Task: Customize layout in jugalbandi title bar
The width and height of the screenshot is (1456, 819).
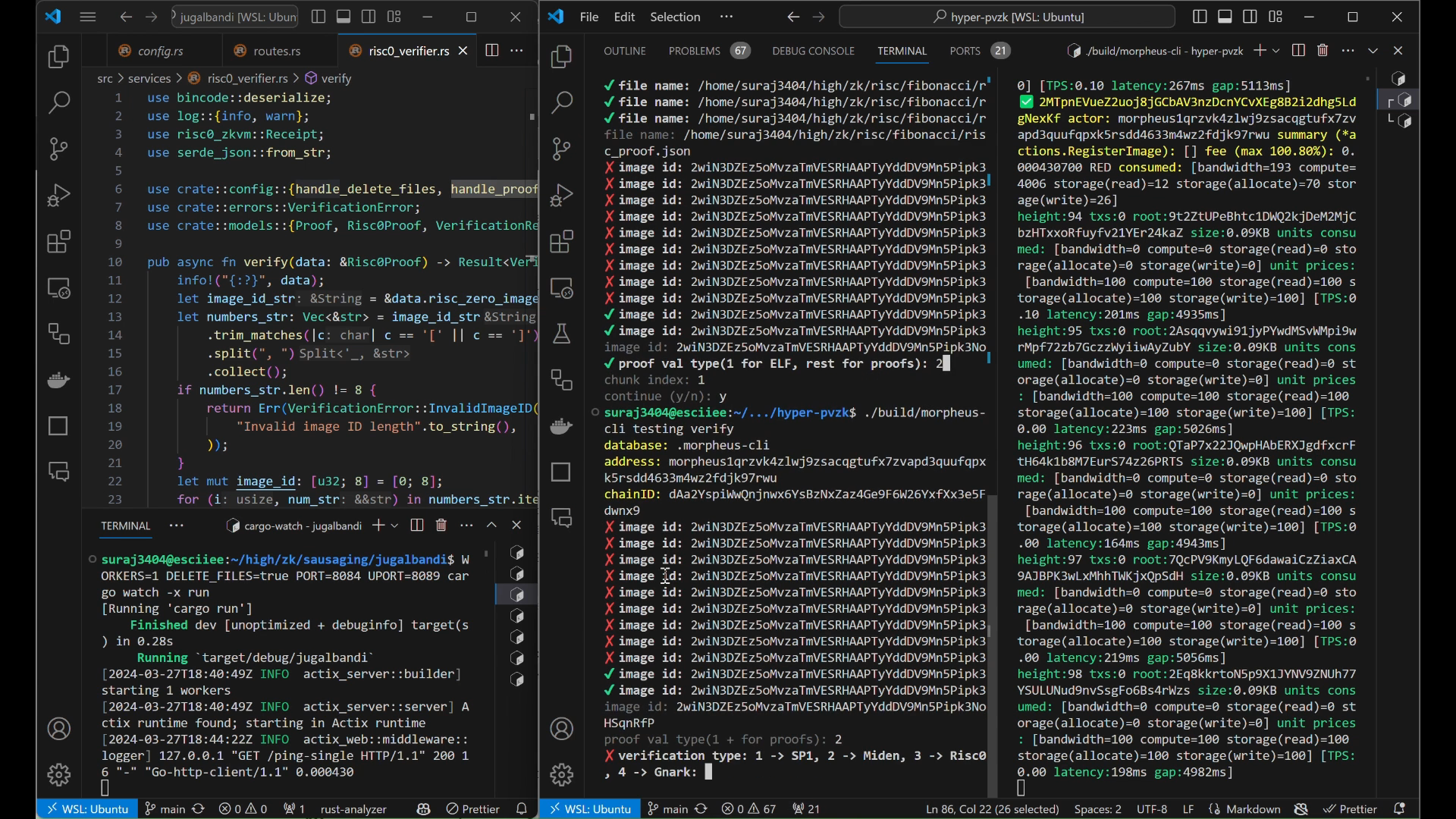Action: tap(394, 17)
